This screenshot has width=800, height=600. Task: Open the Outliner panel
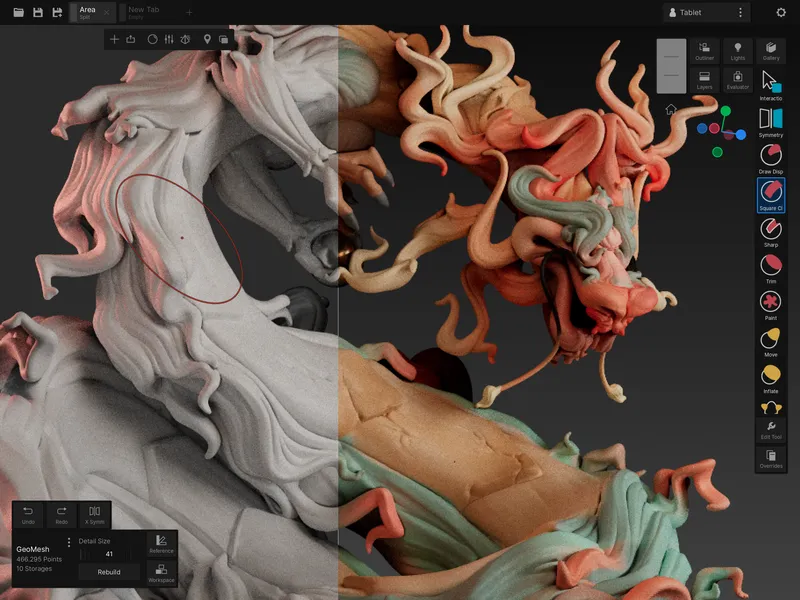704,52
